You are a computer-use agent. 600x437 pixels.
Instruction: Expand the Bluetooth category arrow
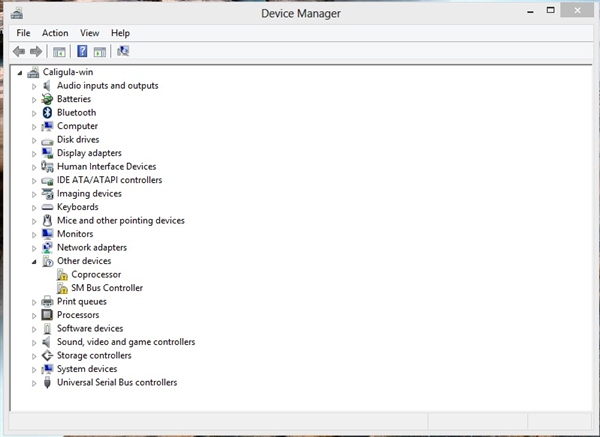[x=34, y=113]
